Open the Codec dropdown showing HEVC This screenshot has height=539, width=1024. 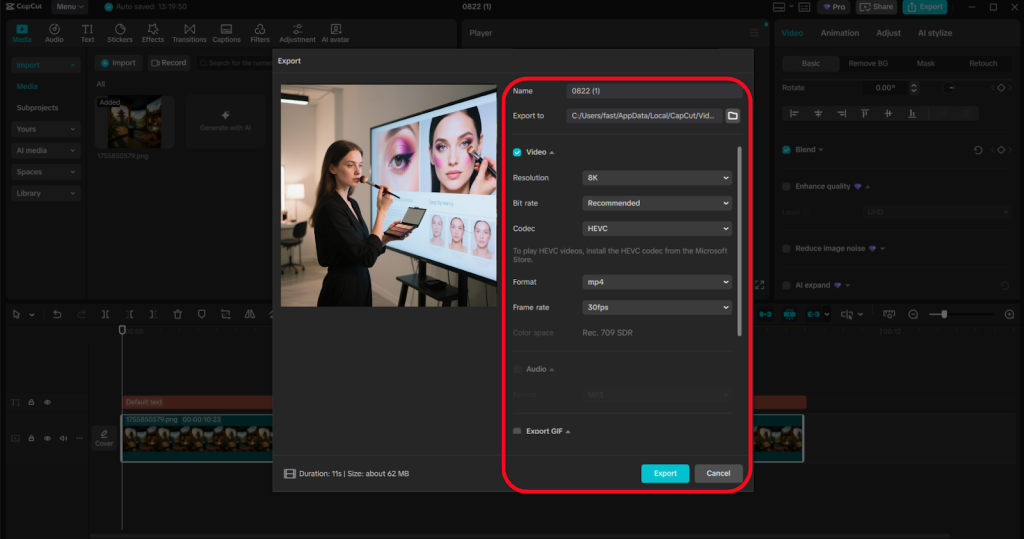point(657,229)
